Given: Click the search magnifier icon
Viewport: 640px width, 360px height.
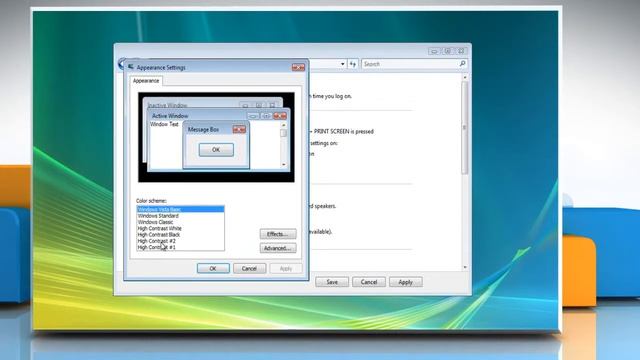Looking at the screenshot, I should [462, 64].
